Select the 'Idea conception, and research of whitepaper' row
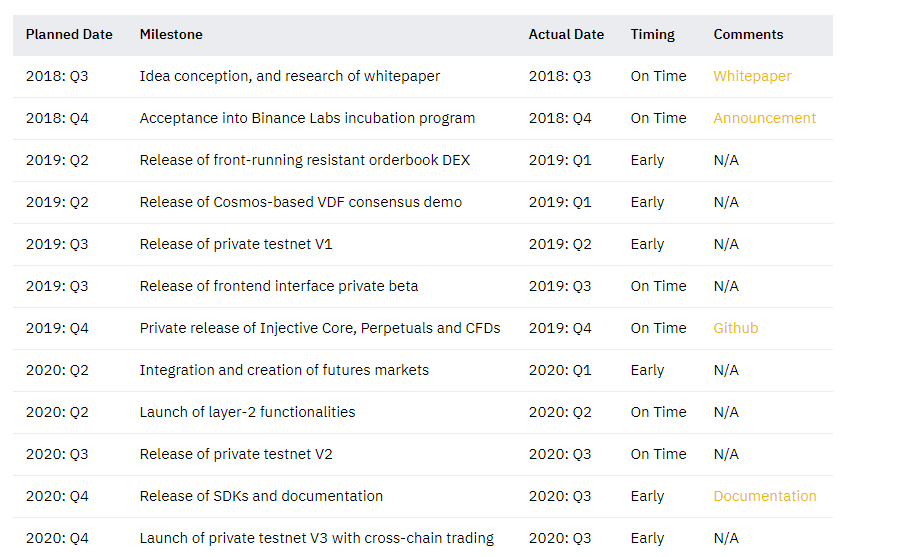This screenshot has height=557, width=897. [x=423, y=76]
